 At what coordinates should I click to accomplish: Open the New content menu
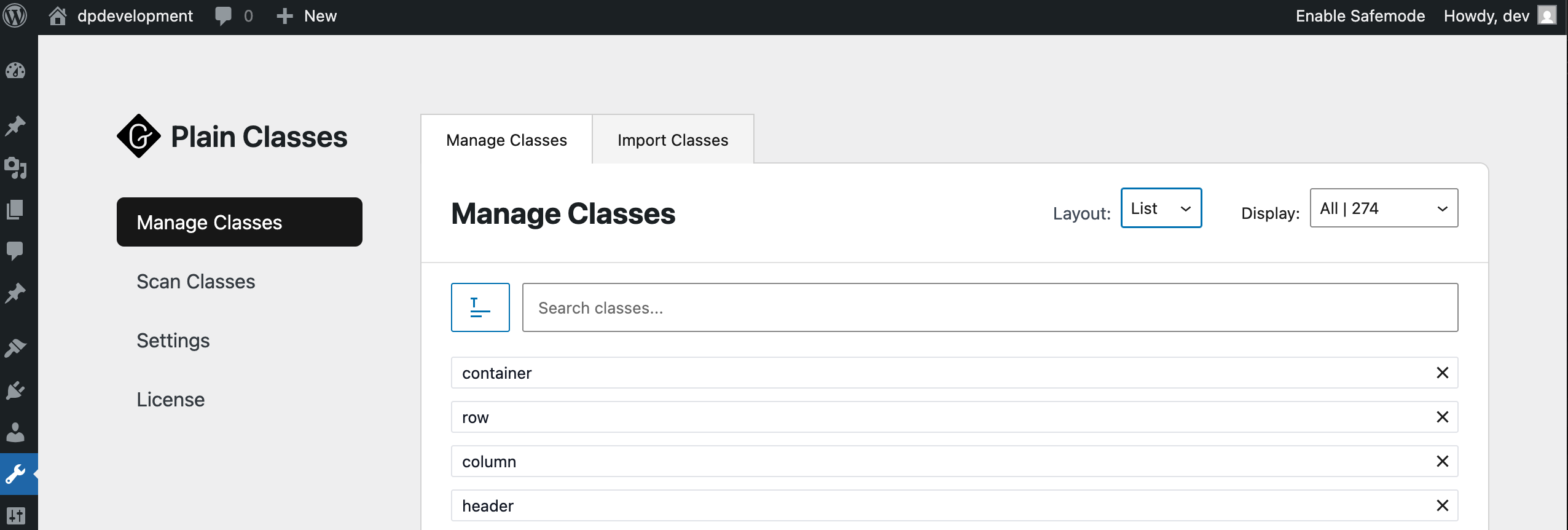(x=307, y=16)
